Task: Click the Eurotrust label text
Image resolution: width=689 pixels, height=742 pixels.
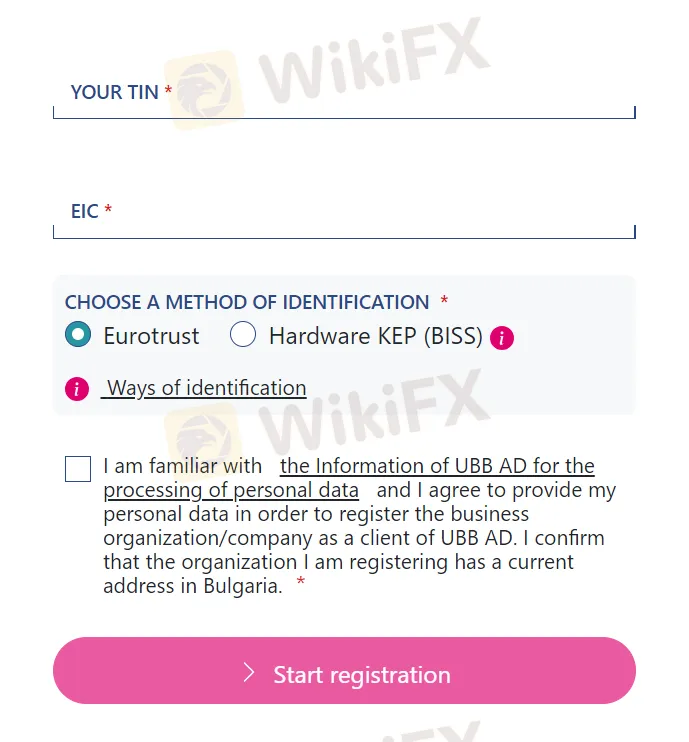Action: tap(151, 336)
